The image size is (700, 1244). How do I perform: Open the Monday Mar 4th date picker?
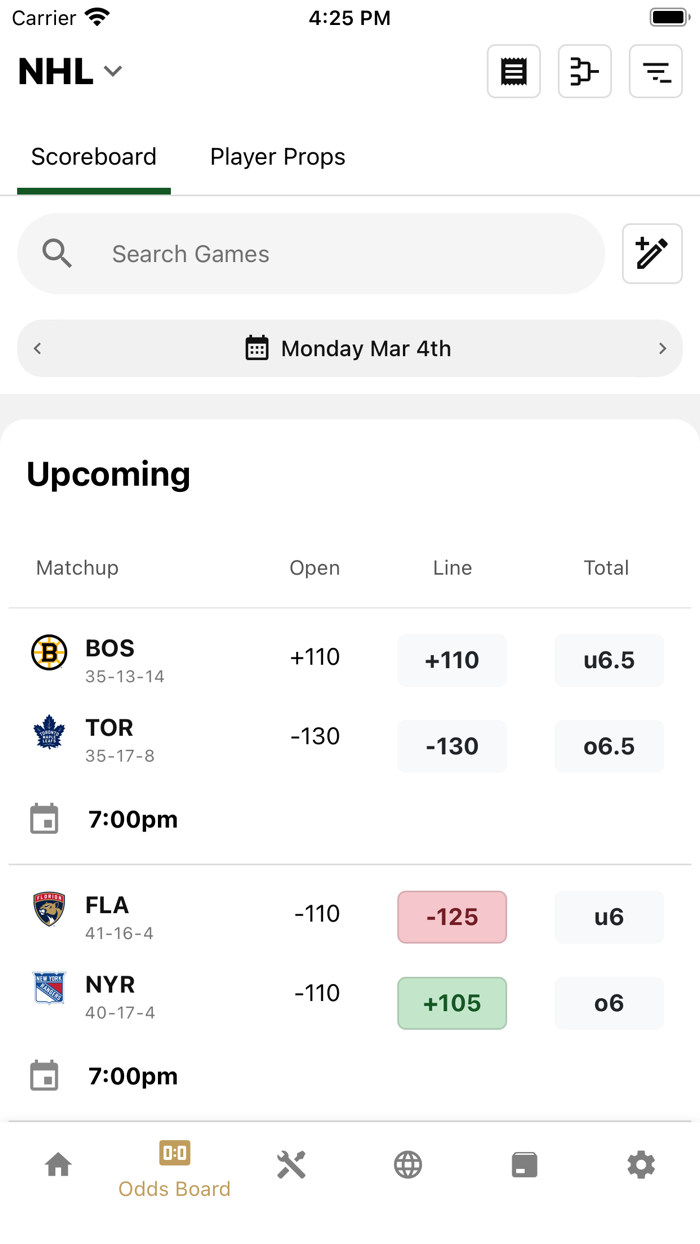349,348
